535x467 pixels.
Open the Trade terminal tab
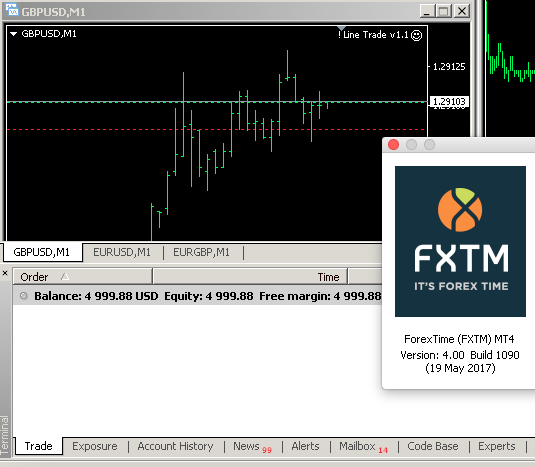[x=39, y=446]
